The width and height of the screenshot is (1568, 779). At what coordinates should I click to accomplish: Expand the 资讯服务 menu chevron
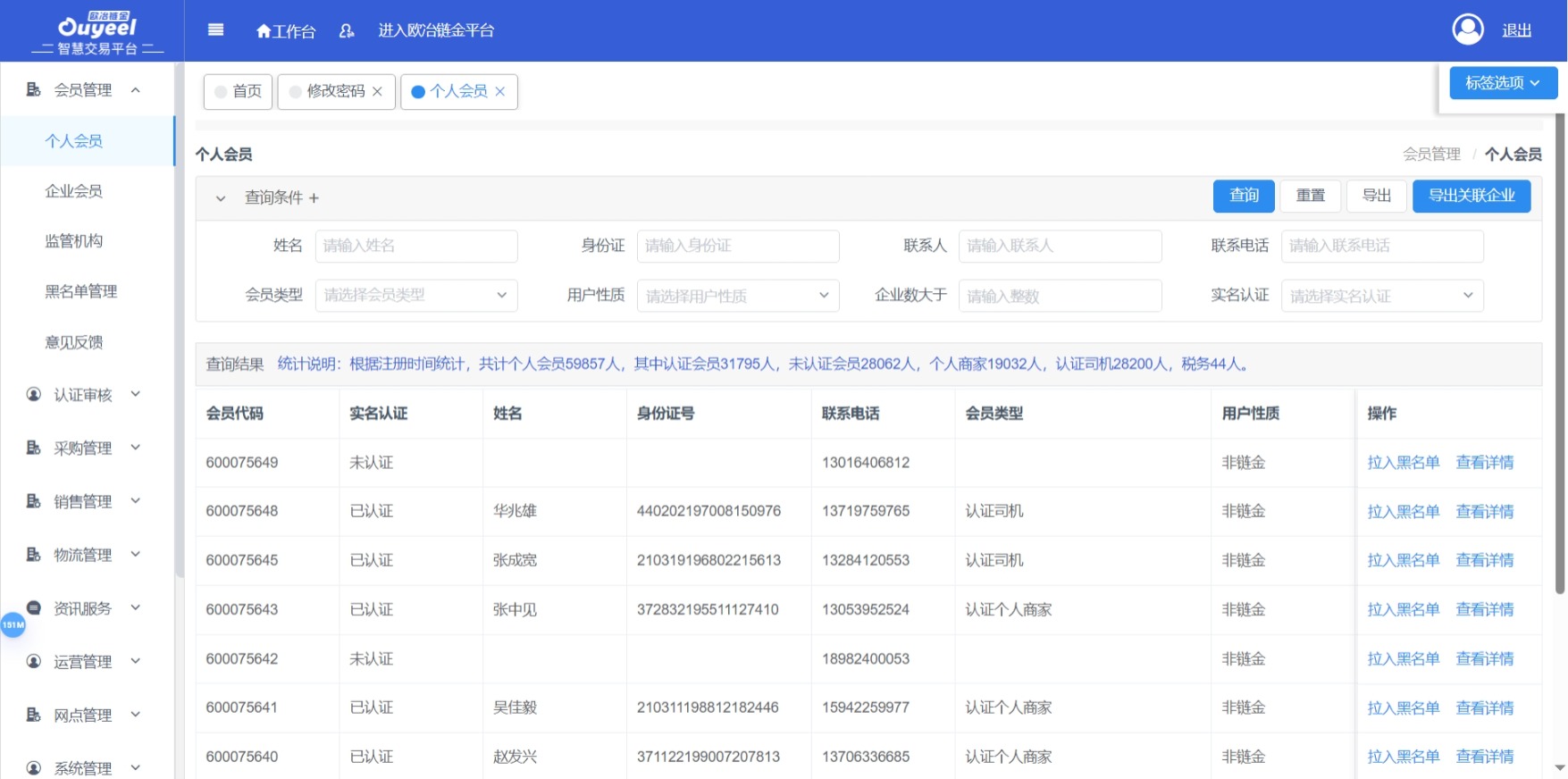(136, 607)
